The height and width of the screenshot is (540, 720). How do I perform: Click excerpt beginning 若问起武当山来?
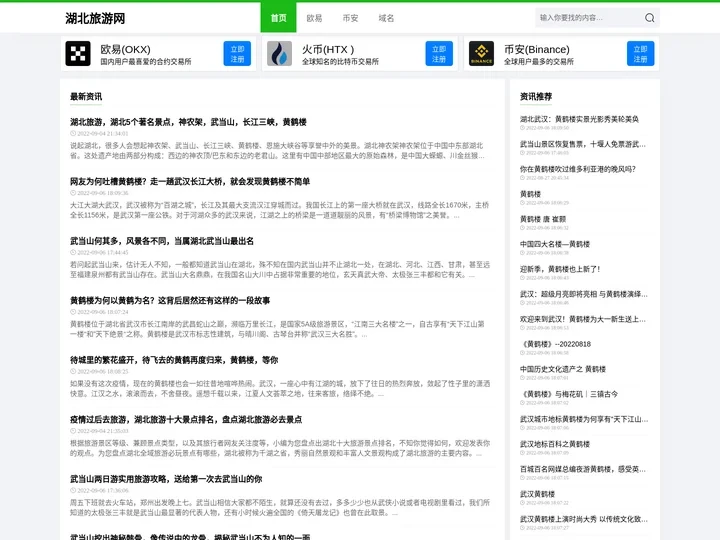[x=280, y=270]
